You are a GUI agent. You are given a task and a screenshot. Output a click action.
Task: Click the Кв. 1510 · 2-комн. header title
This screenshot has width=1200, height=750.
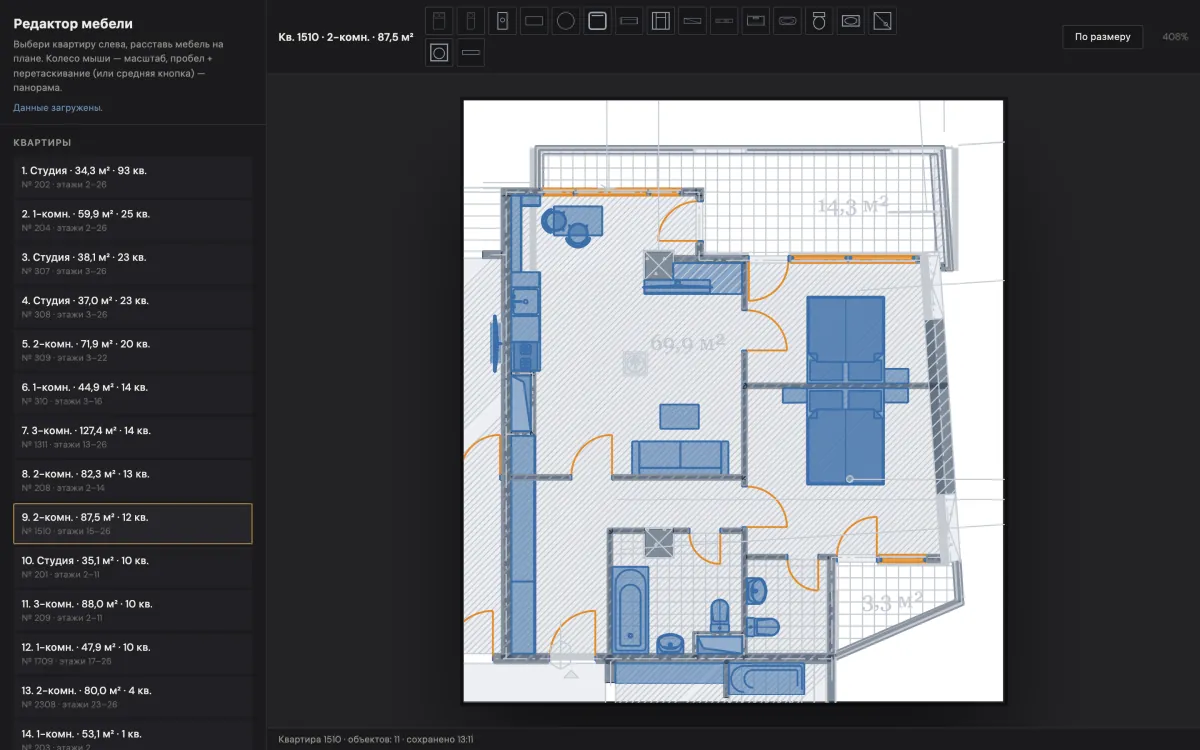click(346, 37)
